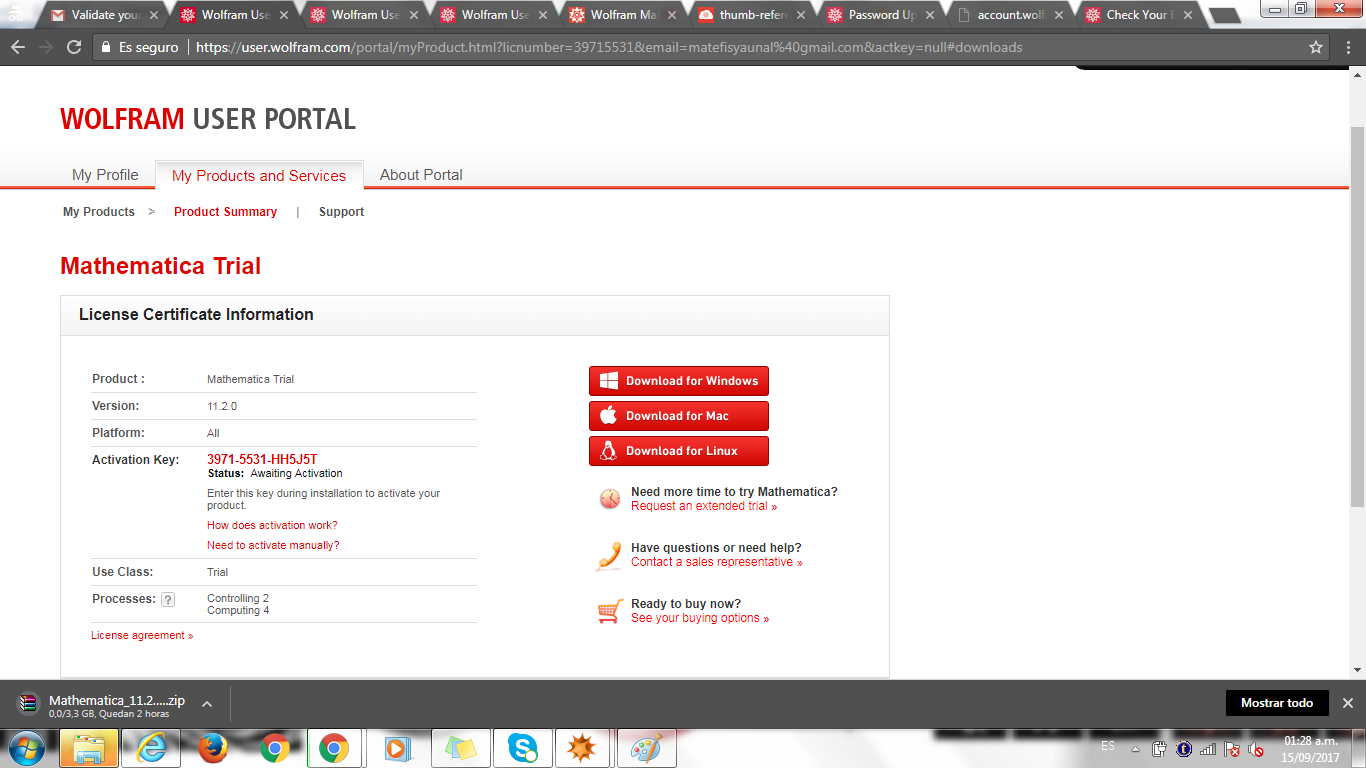Click the shopping cart icon
The height and width of the screenshot is (768, 1366).
[x=610, y=611]
